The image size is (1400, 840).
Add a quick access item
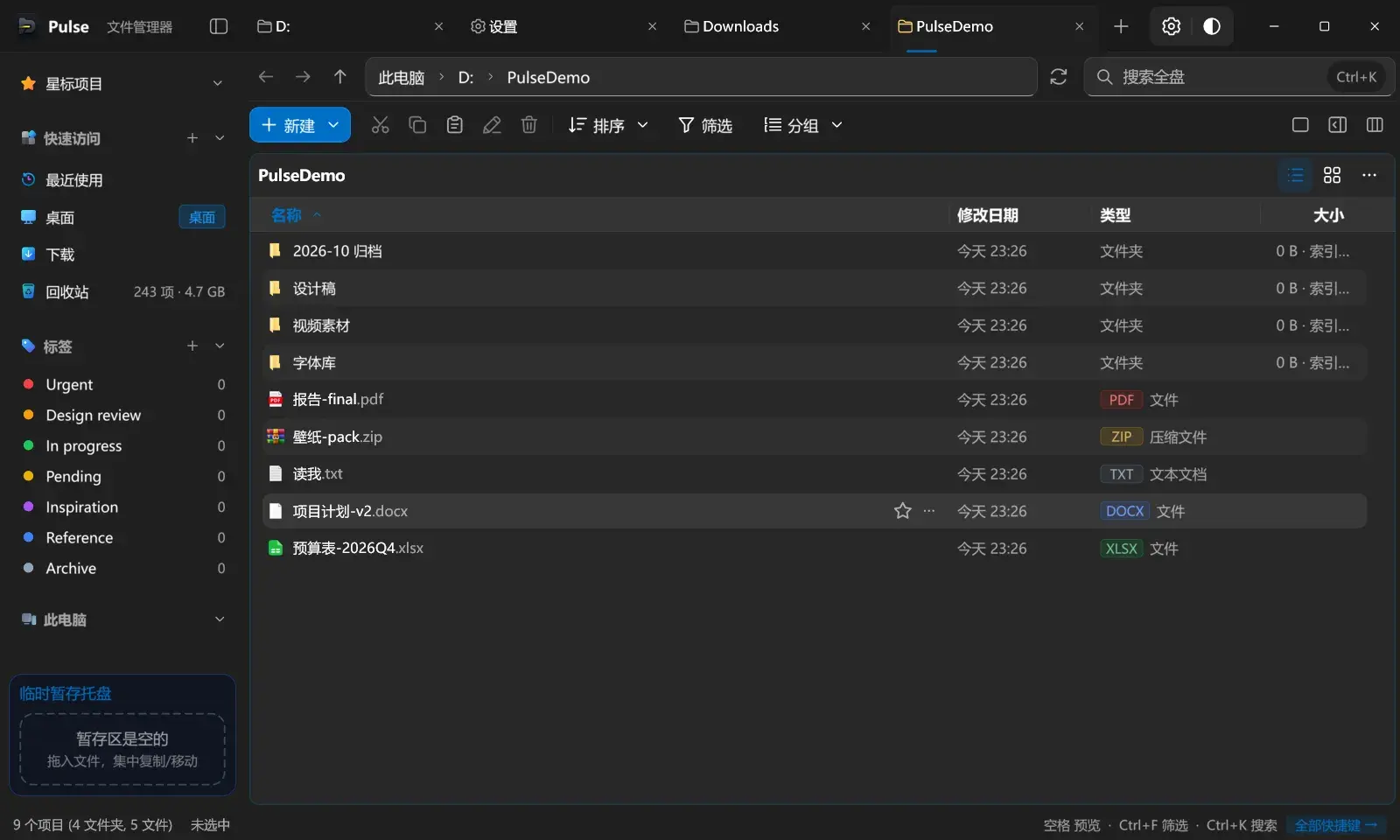[192, 138]
